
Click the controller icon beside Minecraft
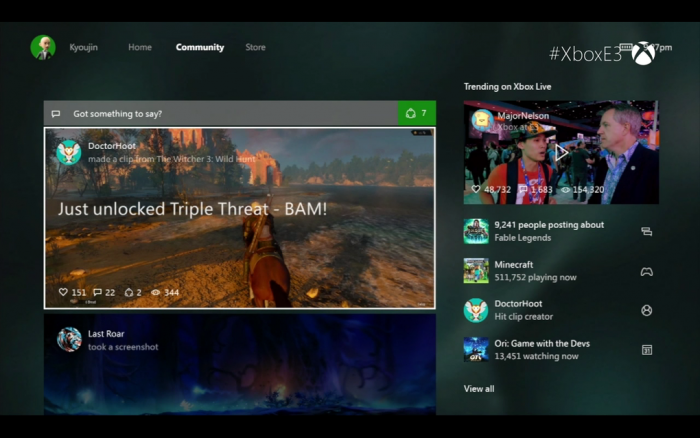pyautogui.click(x=647, y=271)
